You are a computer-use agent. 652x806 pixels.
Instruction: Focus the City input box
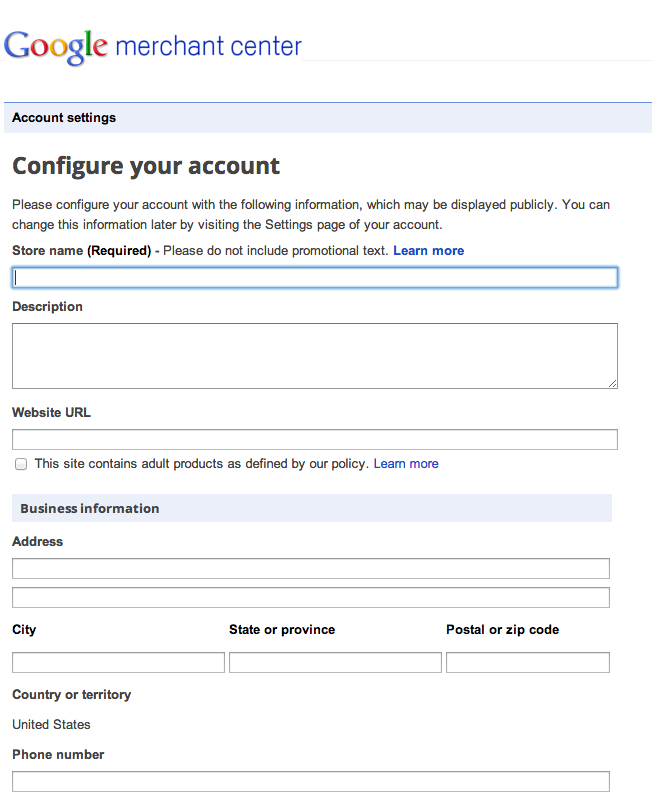(118, 662)
